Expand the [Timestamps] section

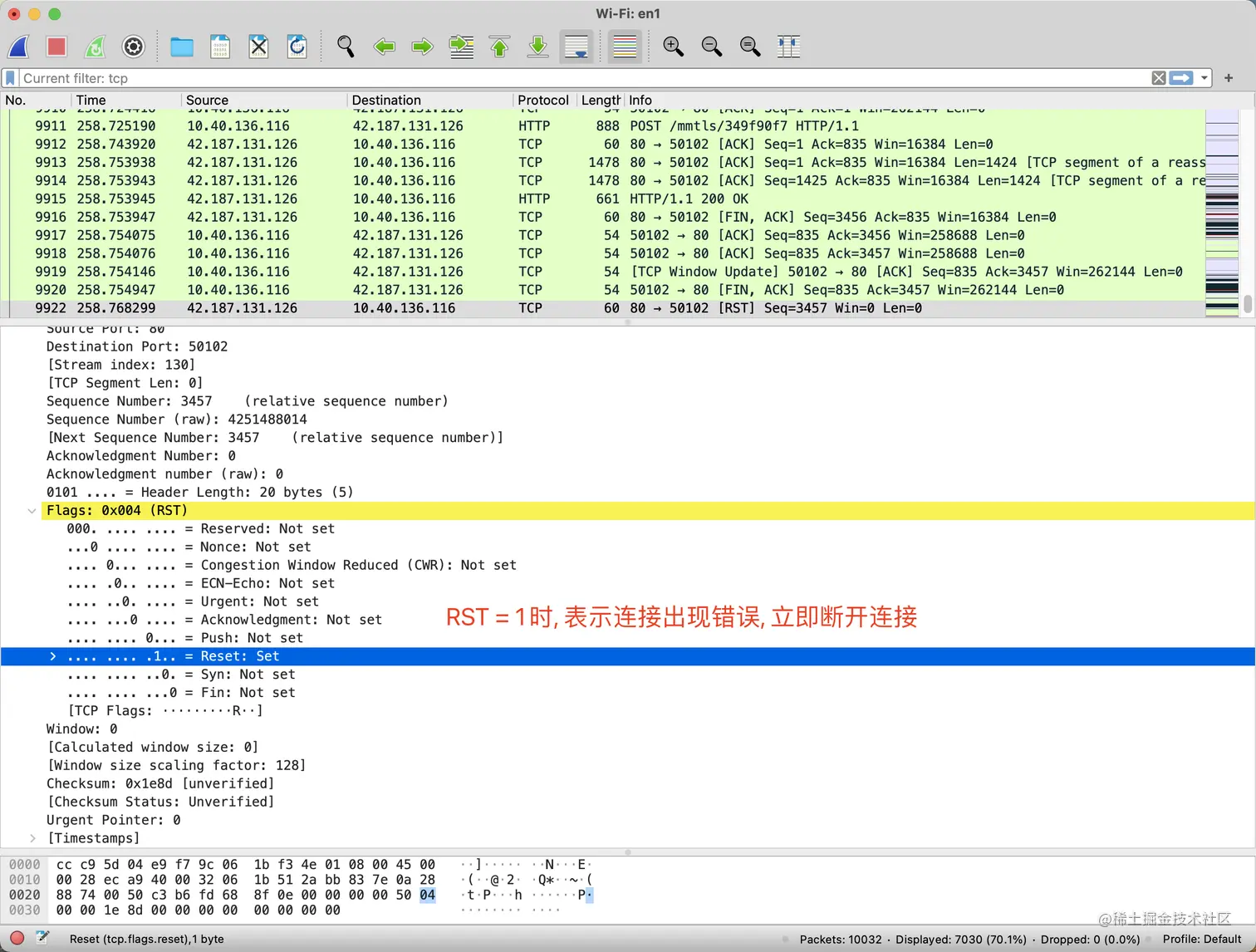click(32, 838)
